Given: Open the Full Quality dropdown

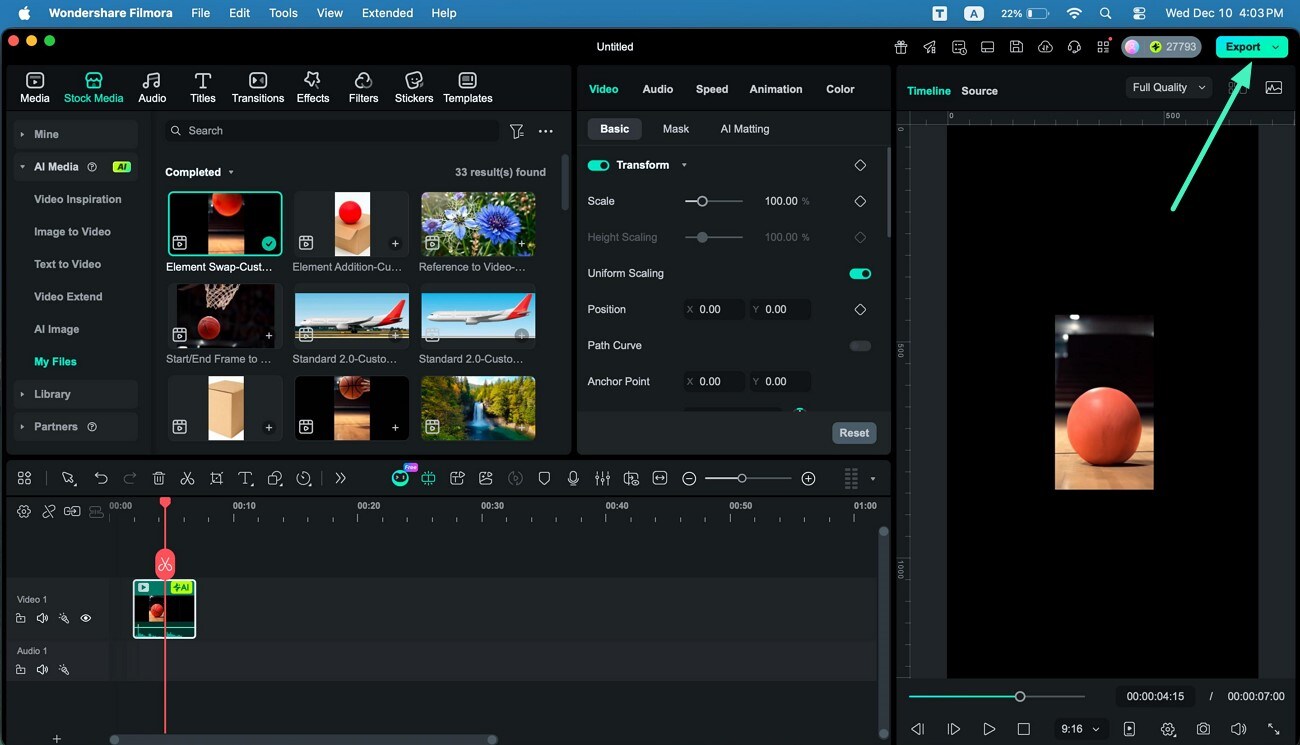Looking at the screenshot, I should point(1167,87).
